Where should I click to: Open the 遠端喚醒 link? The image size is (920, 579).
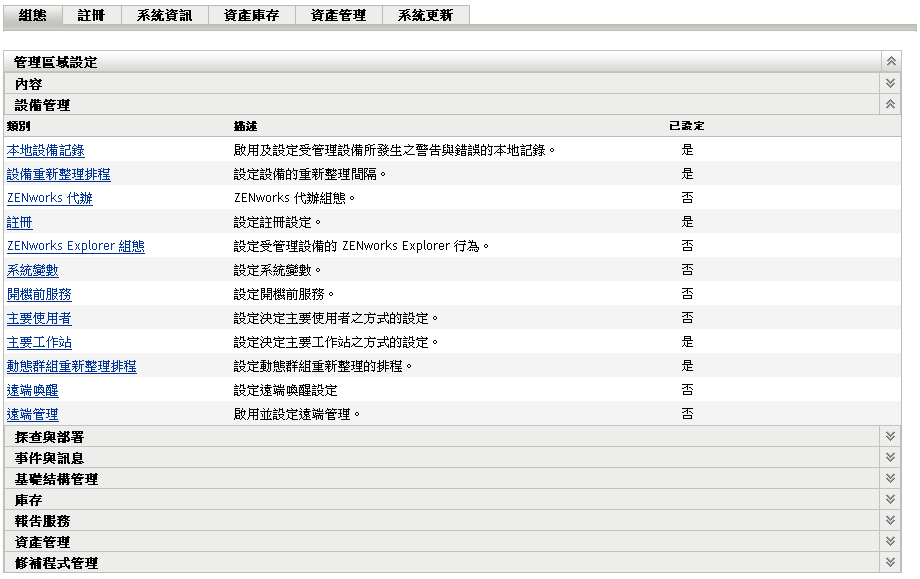coord(33,391)
